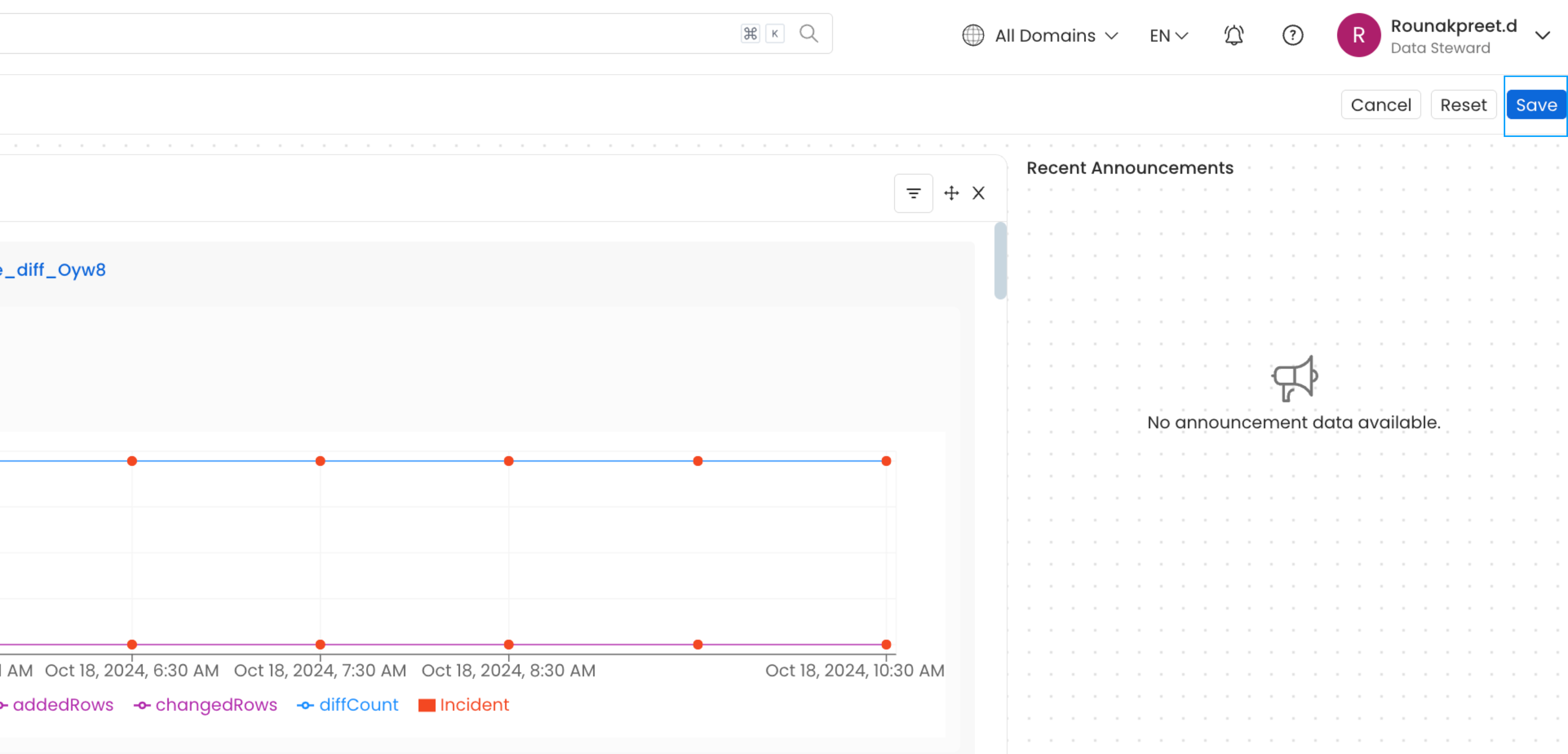This screenshot has height=754, width=1568.
Task: Open the All Domains dropdown
Action: [x=1040, y=35]
